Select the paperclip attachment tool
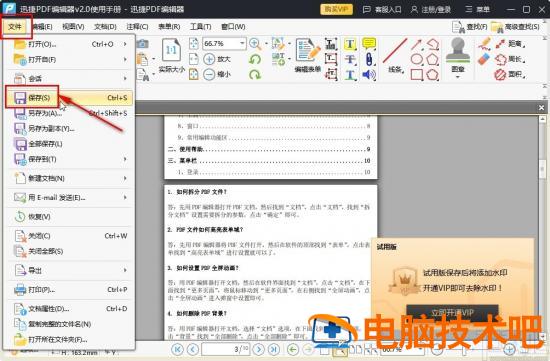550x361 pixels. click(369, 59)
